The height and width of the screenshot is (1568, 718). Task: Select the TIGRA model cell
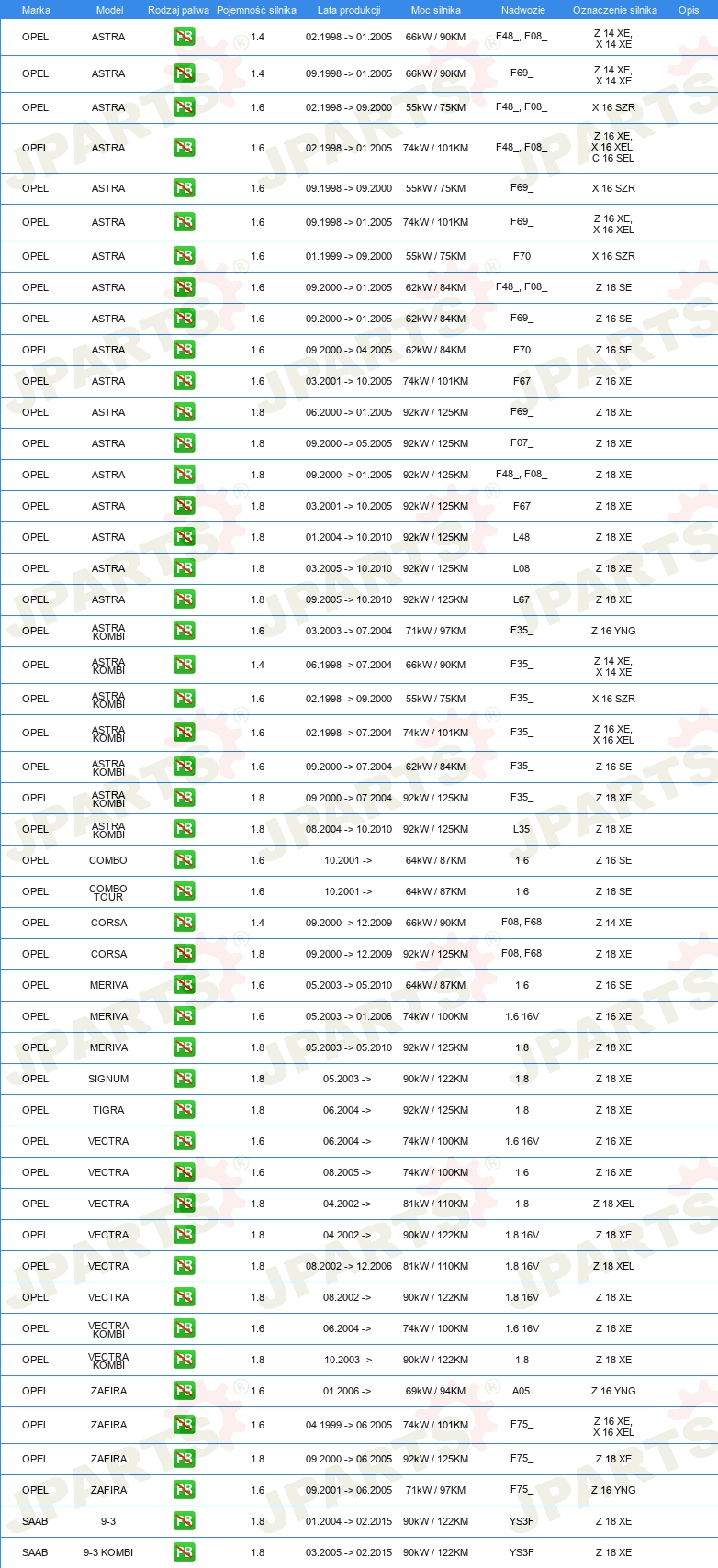[x=108, y=1110]
